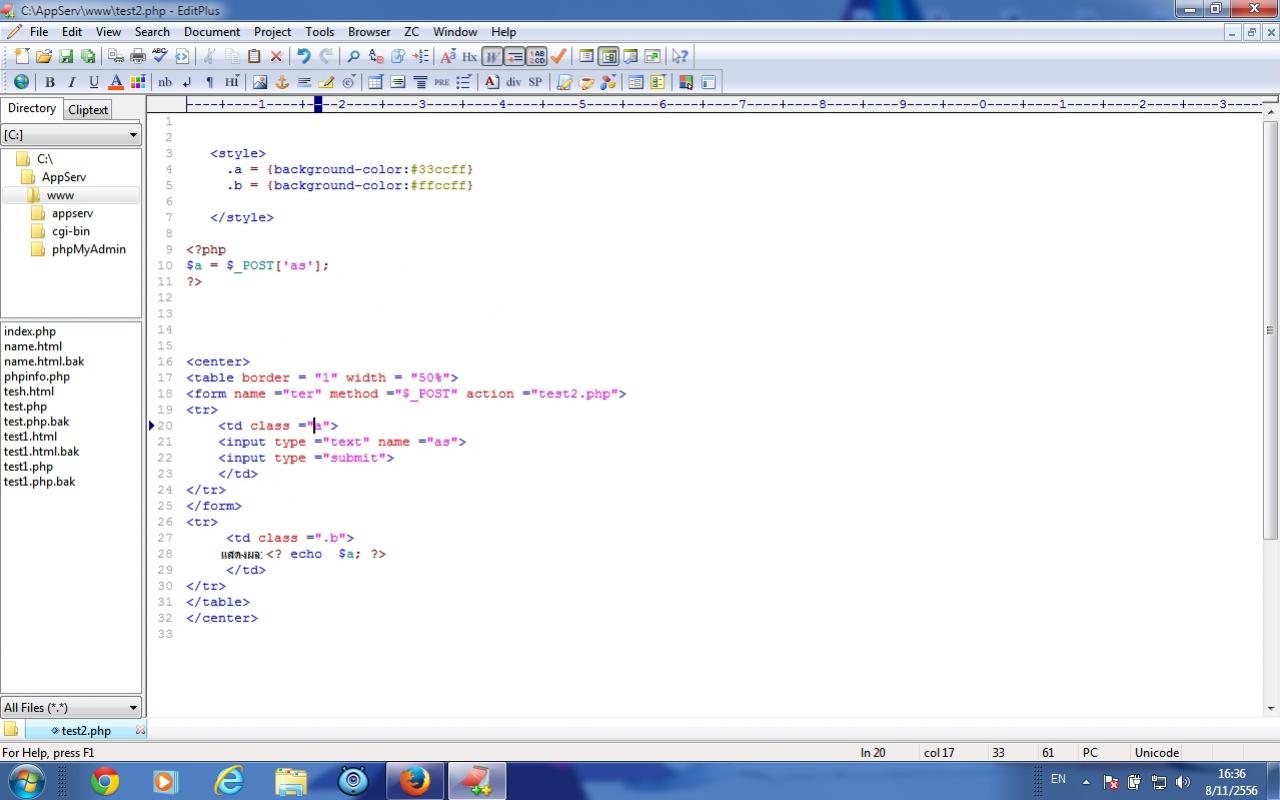Image resolution: width=1280 pixels, height=800 pixels.
Task: Create a new file with the New icon
Action: click(21, 56)
